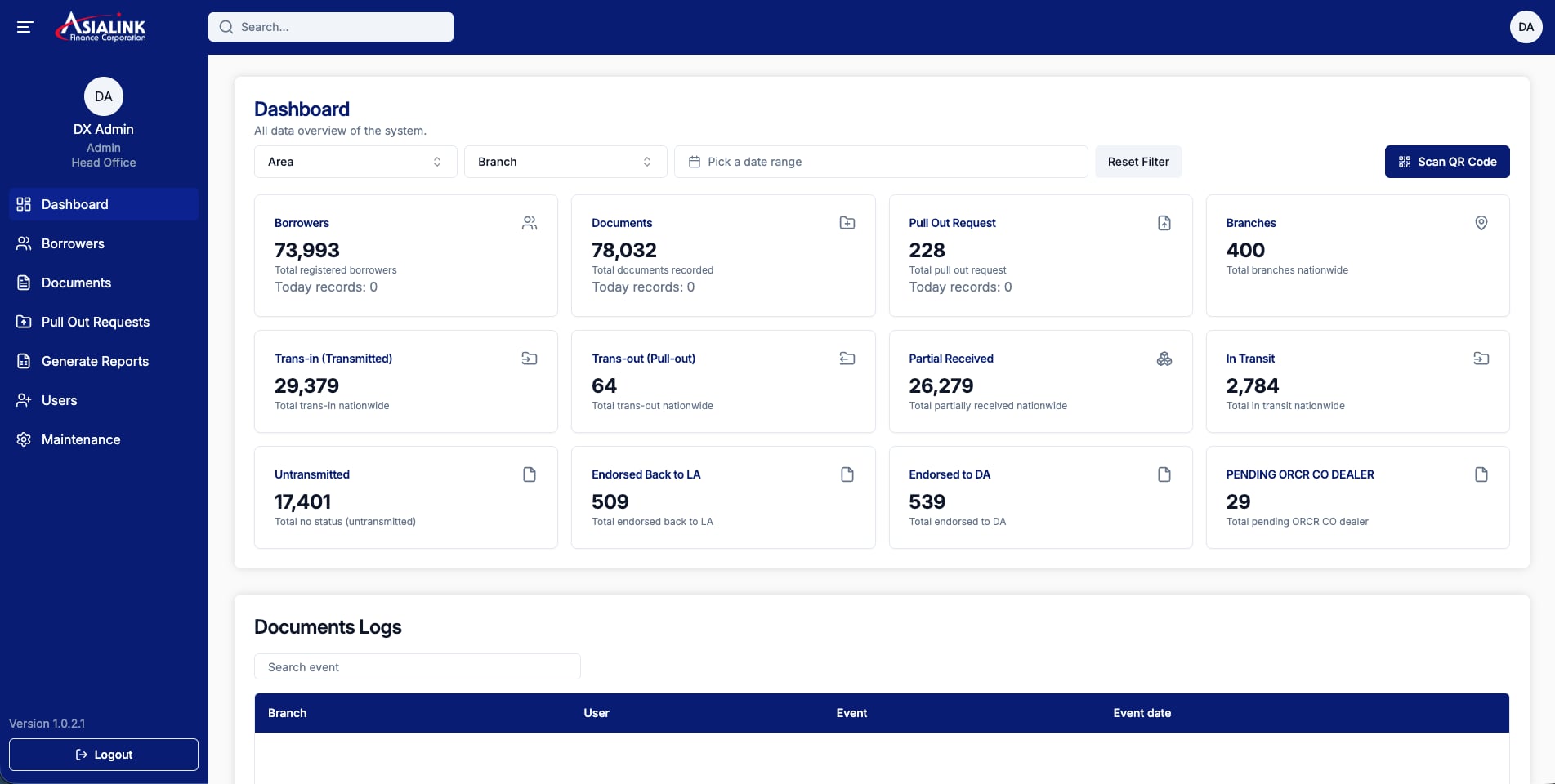The height and width of the screenshot is (784, 1555).
Task: Open the Area dropdown filter
Action: [x=355, y=162]
